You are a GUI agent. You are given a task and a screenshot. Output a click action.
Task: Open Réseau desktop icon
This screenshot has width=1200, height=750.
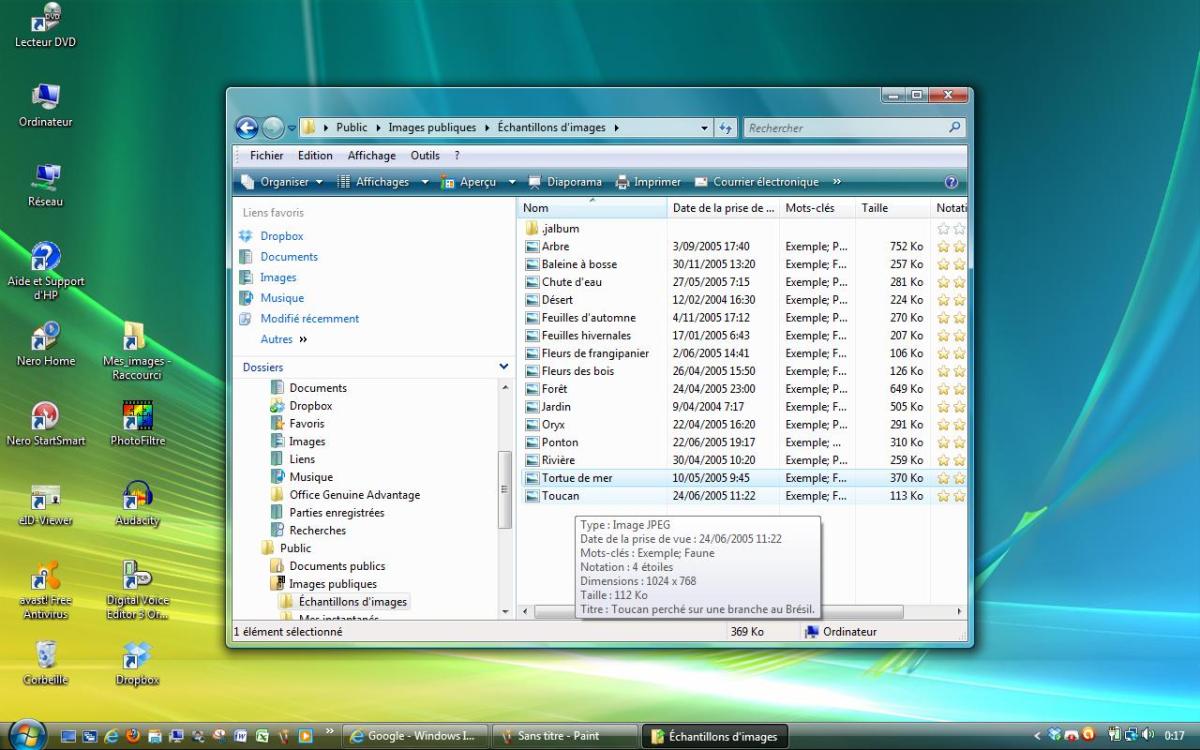45,185
